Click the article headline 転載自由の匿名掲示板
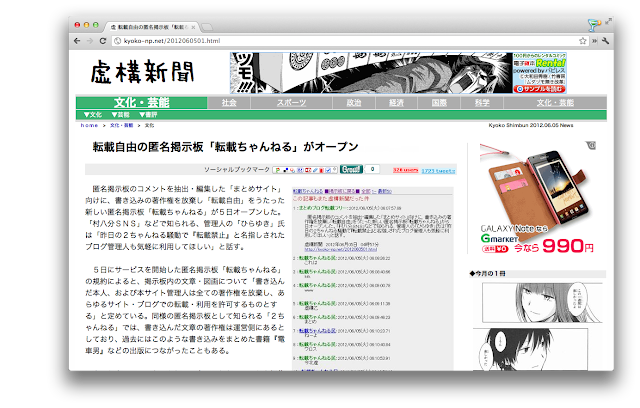Image resolution: width=640 pixels, height=408 pixels. click(225, 147)
